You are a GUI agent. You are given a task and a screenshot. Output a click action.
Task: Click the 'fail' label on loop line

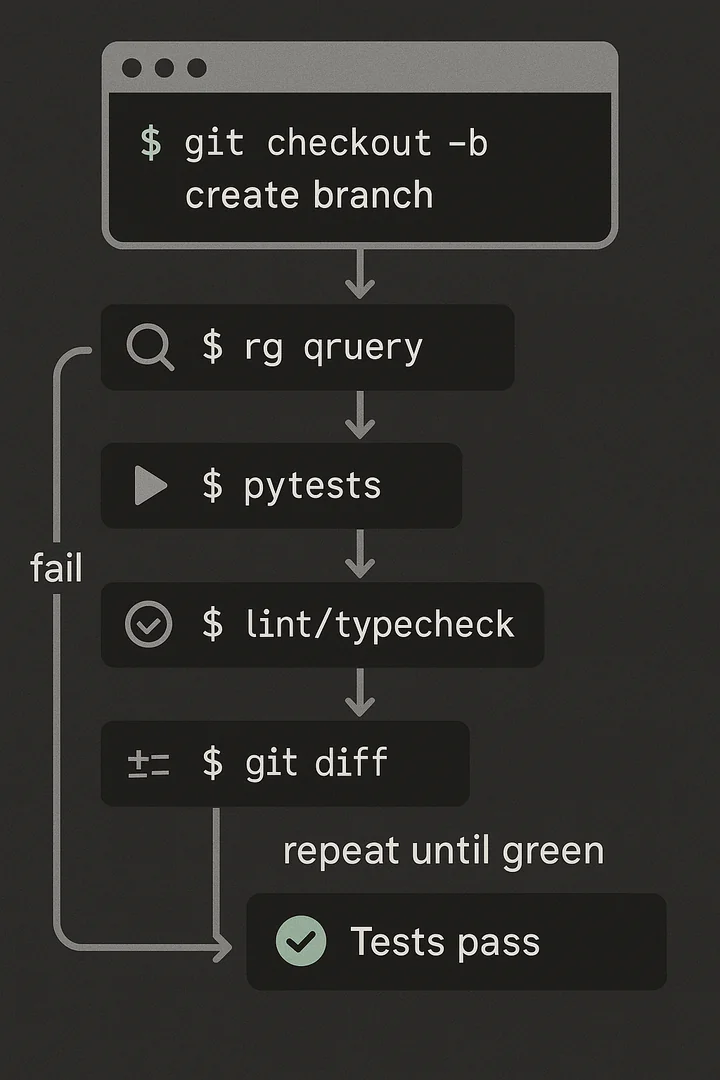click(x=56, y=568)
